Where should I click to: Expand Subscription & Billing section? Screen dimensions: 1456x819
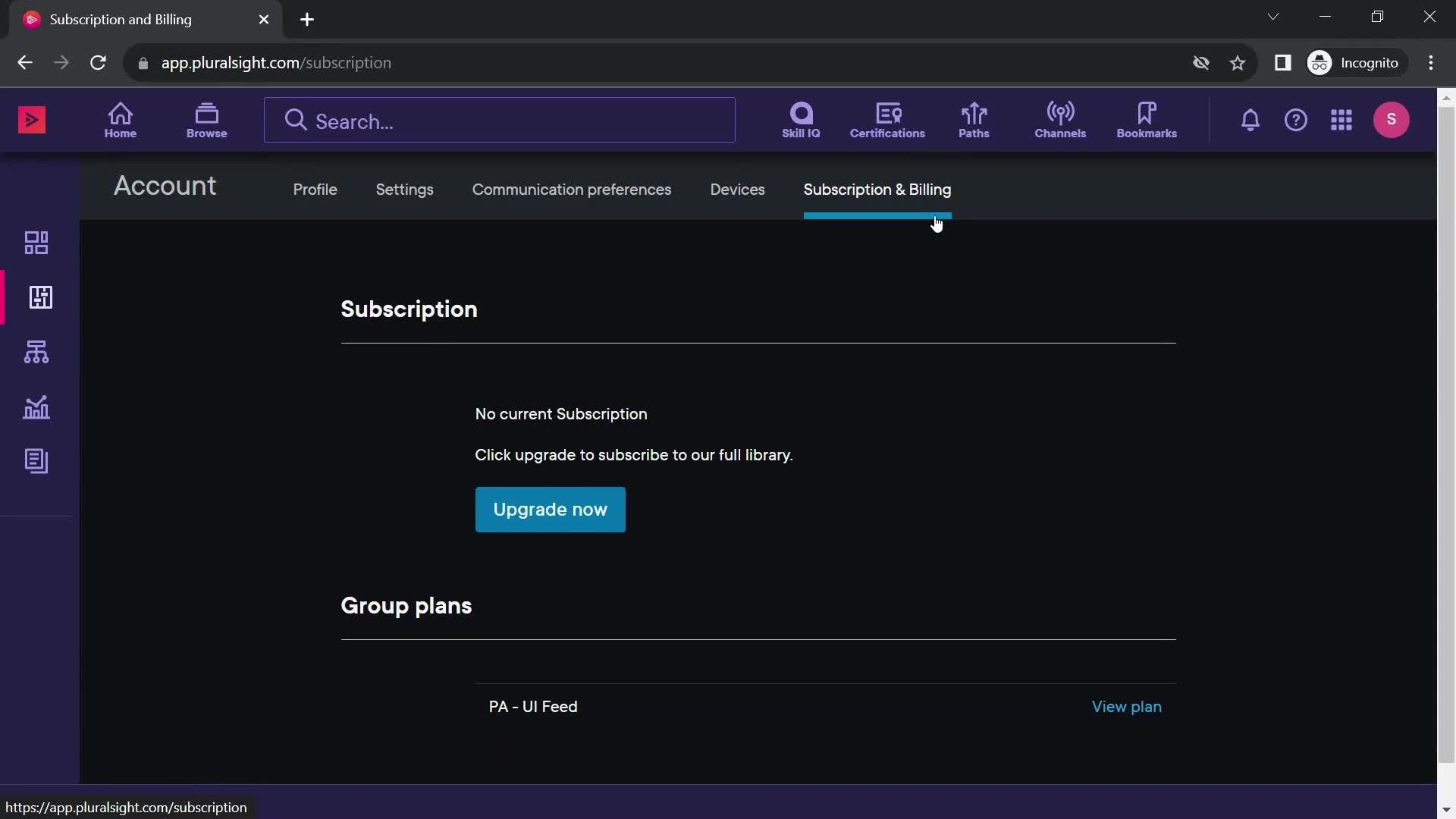point(876,189)
